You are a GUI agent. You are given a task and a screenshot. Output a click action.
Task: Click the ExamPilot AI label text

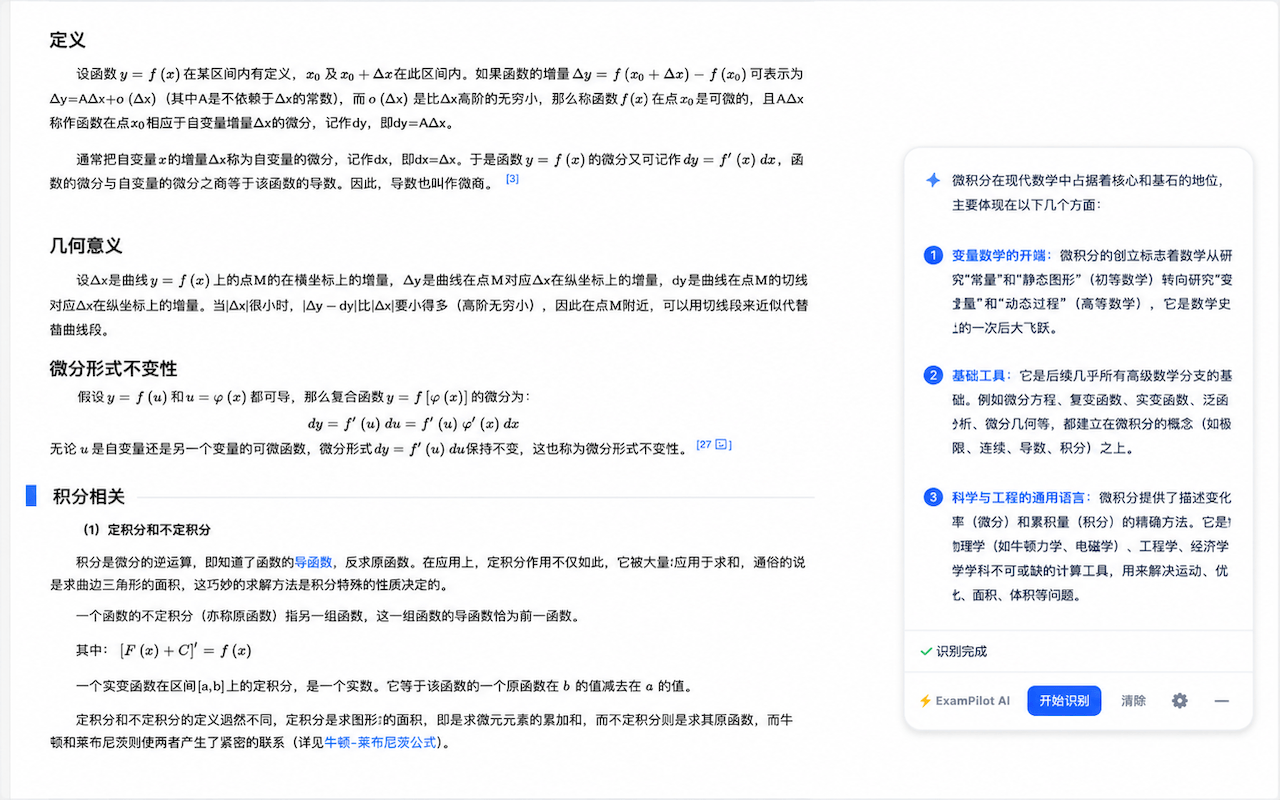[973, 701]
